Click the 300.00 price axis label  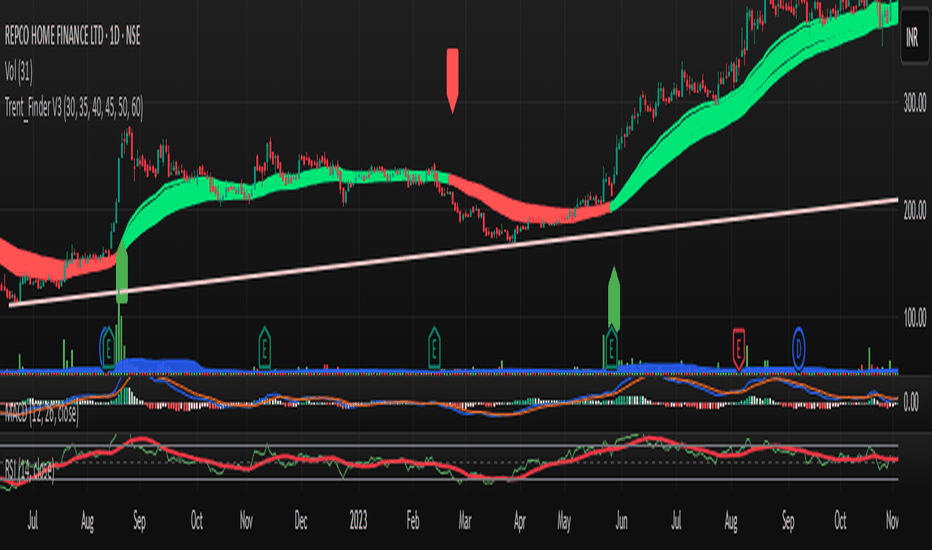click(x=915, y=103)
